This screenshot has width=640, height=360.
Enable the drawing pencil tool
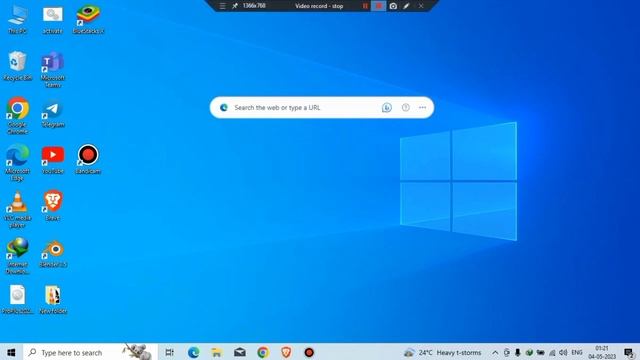[x=407, y=6]
